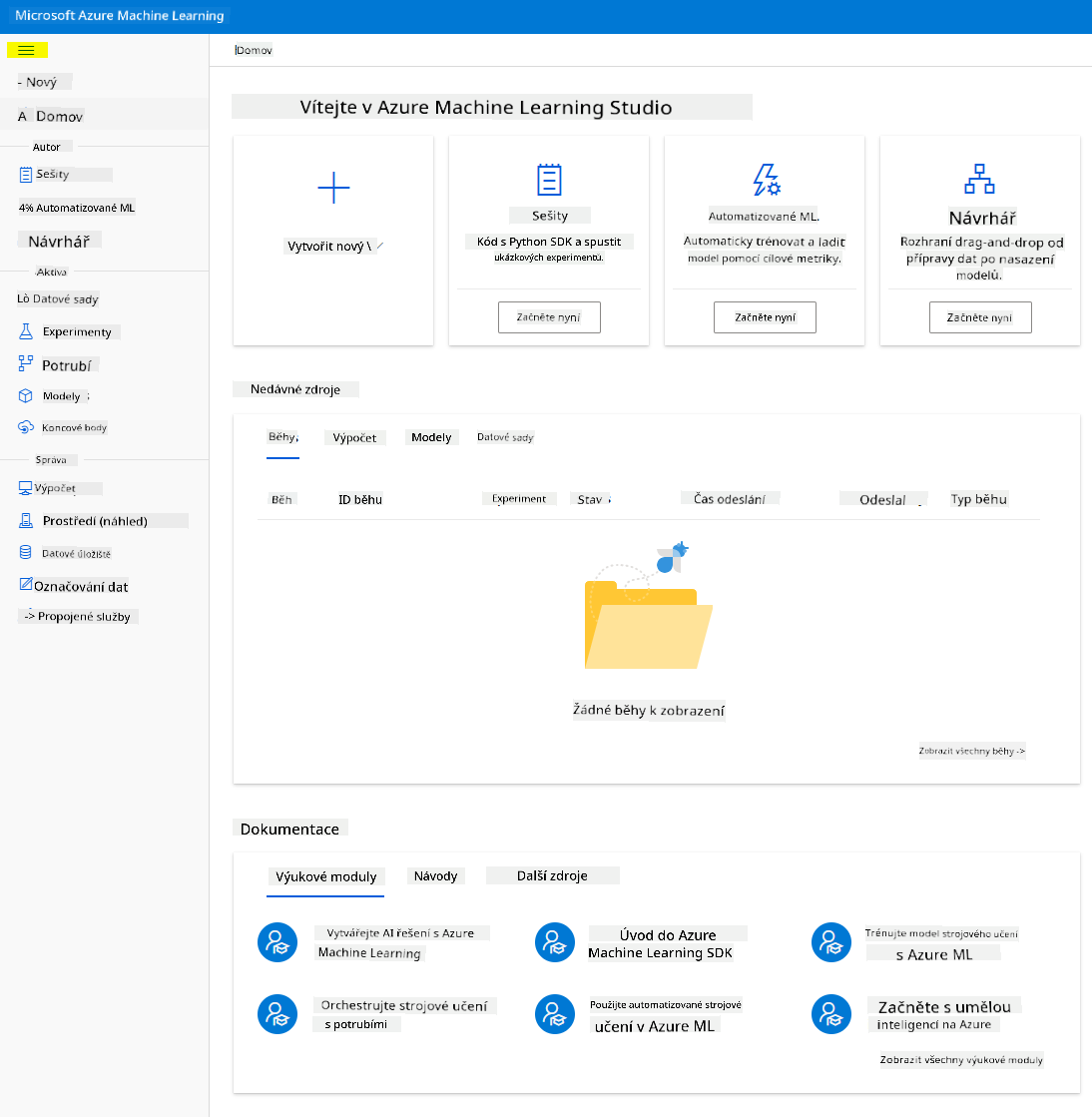
Task: Click Začněte nyní on the Sešity card
Action: pos(548,317)
